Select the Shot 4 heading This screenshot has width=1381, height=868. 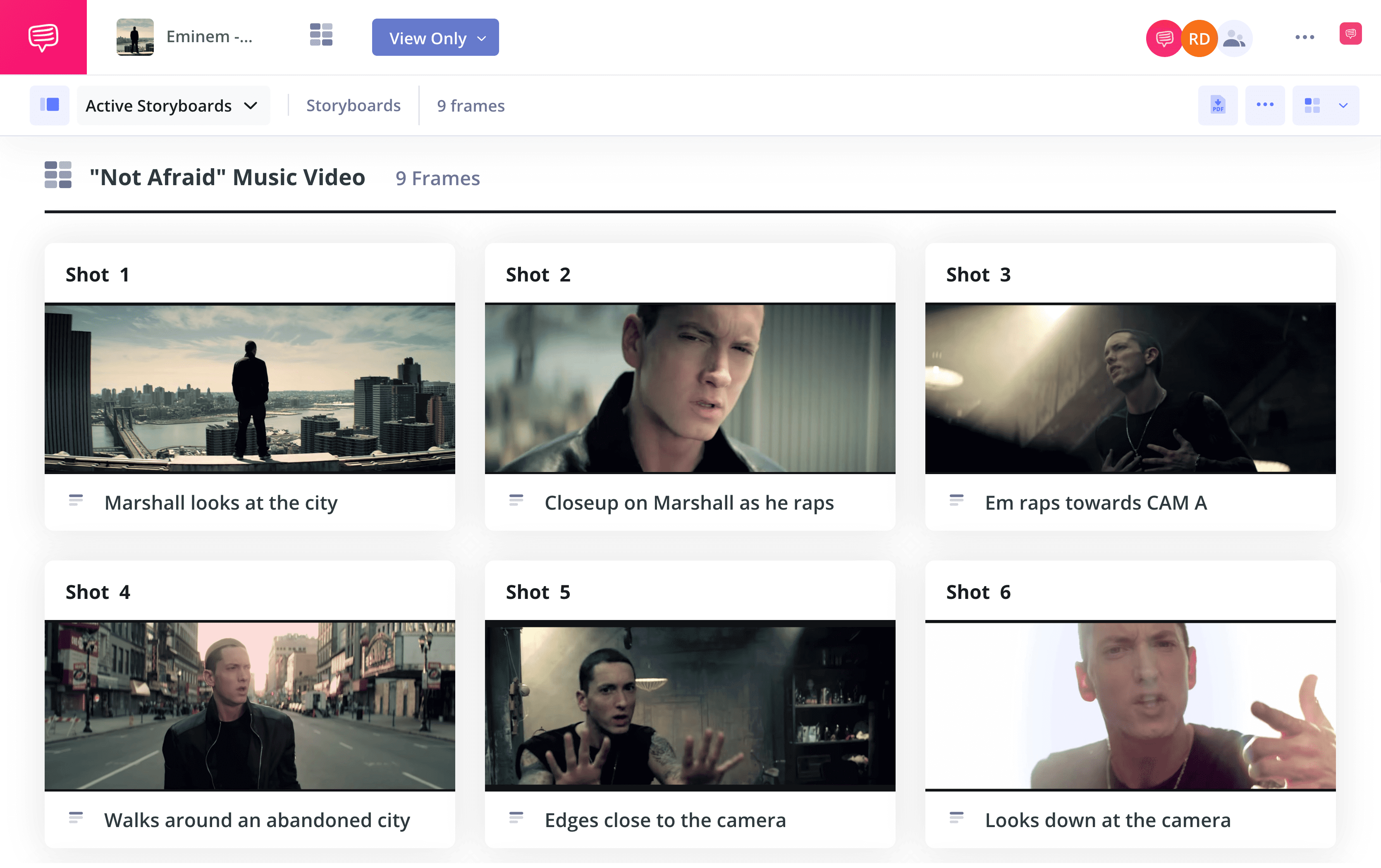[x=98, y=592]
